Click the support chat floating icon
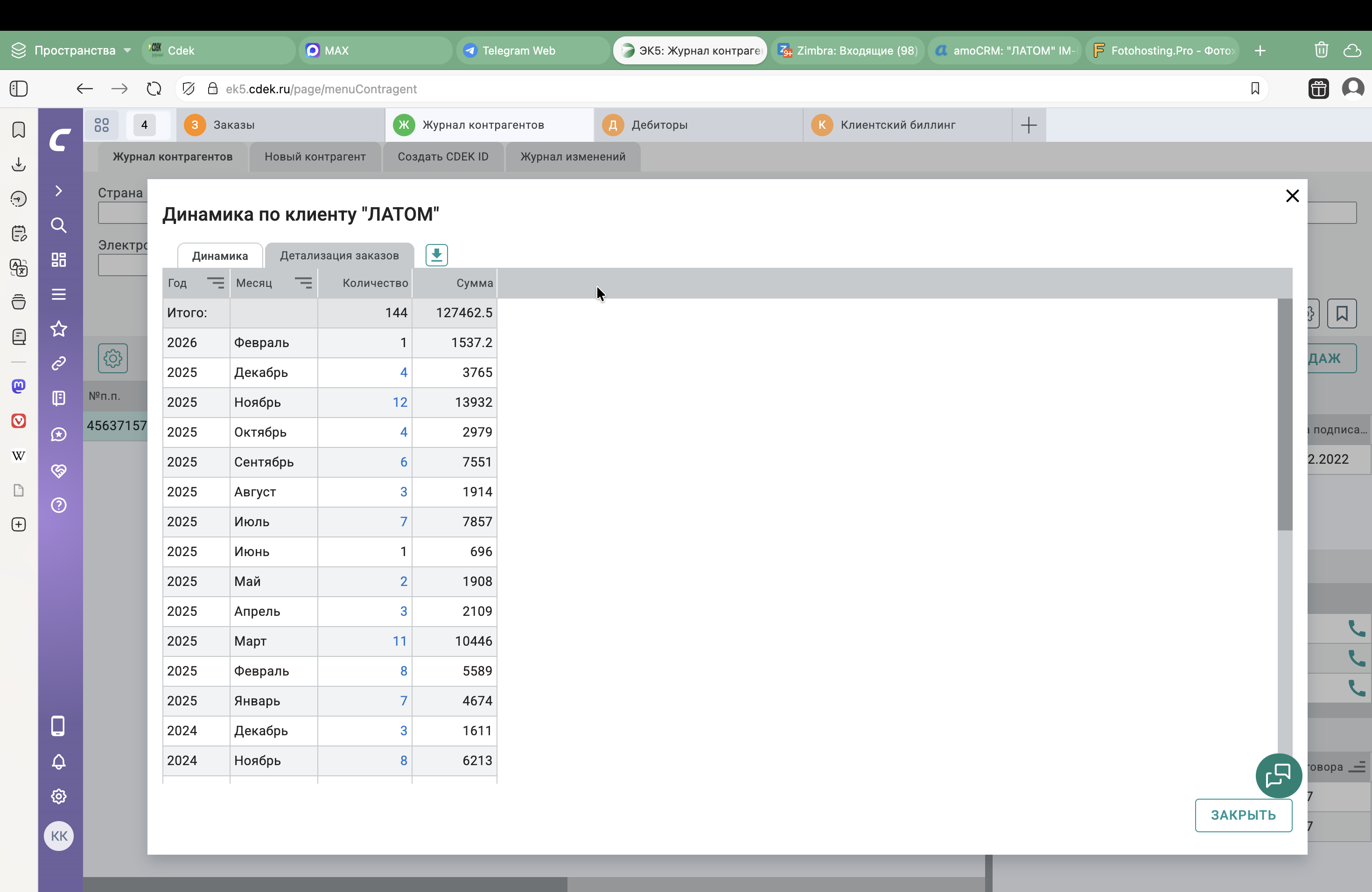Image resolution: width=1372 pixels, height=892 pixels. pos(1278,776)
